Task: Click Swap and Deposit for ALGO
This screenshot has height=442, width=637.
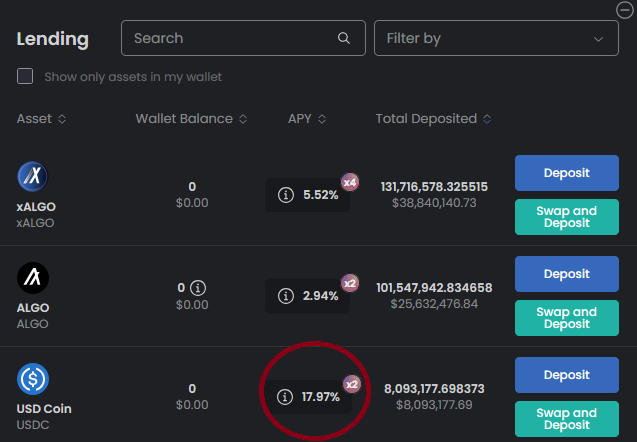Action: pos(567,318)
